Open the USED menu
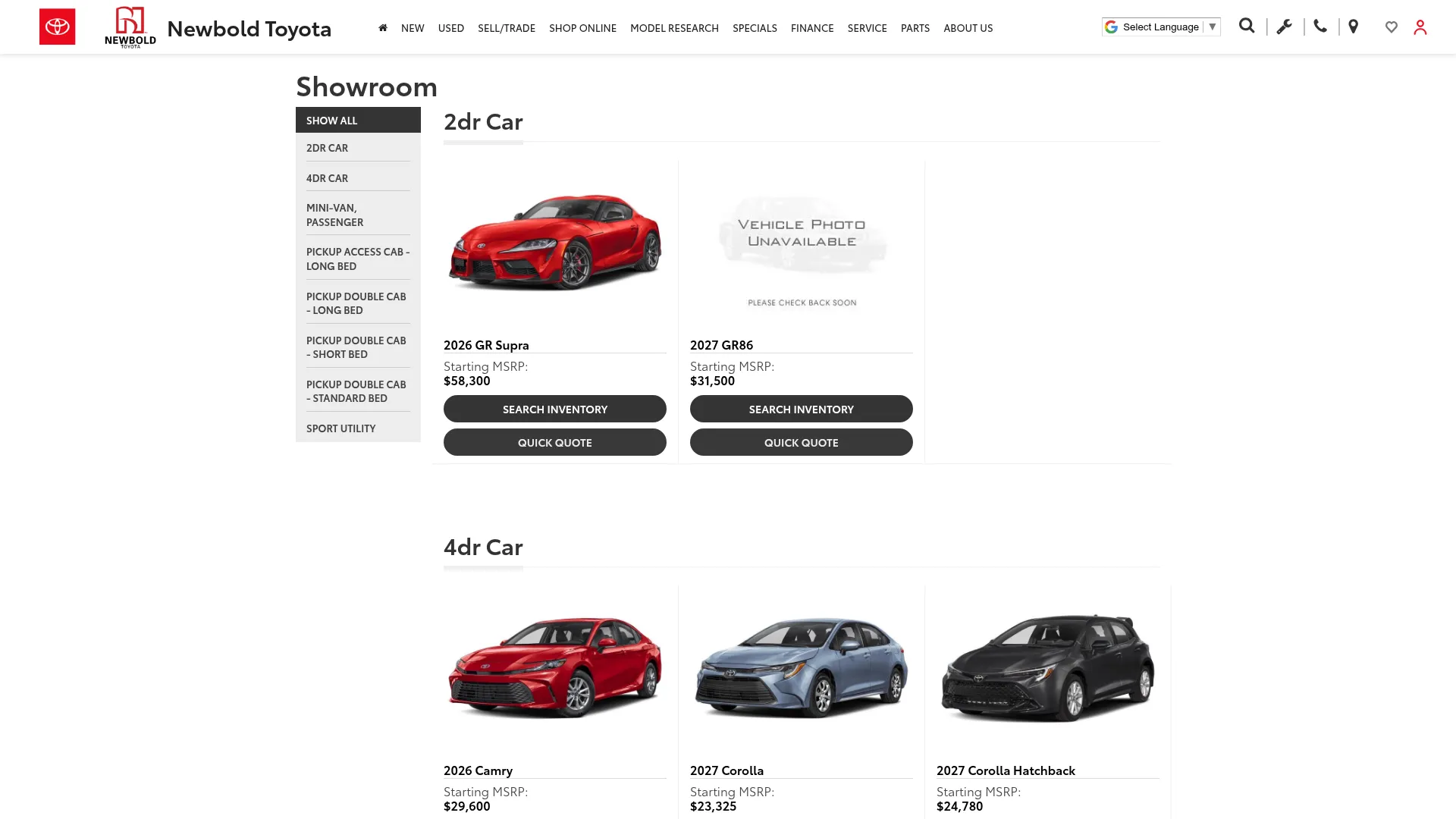Image resolution: width=1456 pixels, height=819 pixels. coord(451,27)
